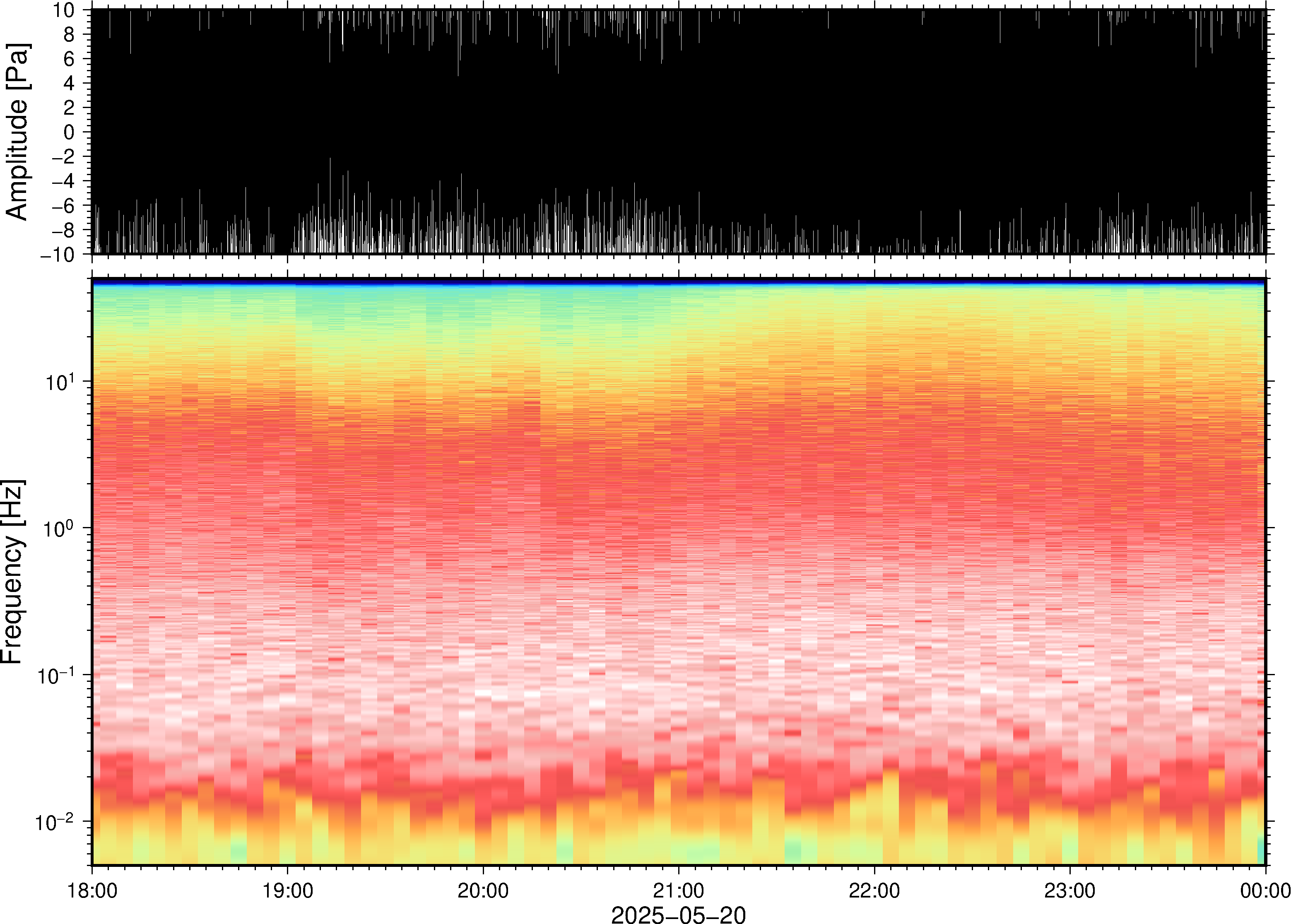Click the Frequency [Hz] axis title
Viewport: 1291px width, 924px height.
pyautogui.click(x=12, y=572)
